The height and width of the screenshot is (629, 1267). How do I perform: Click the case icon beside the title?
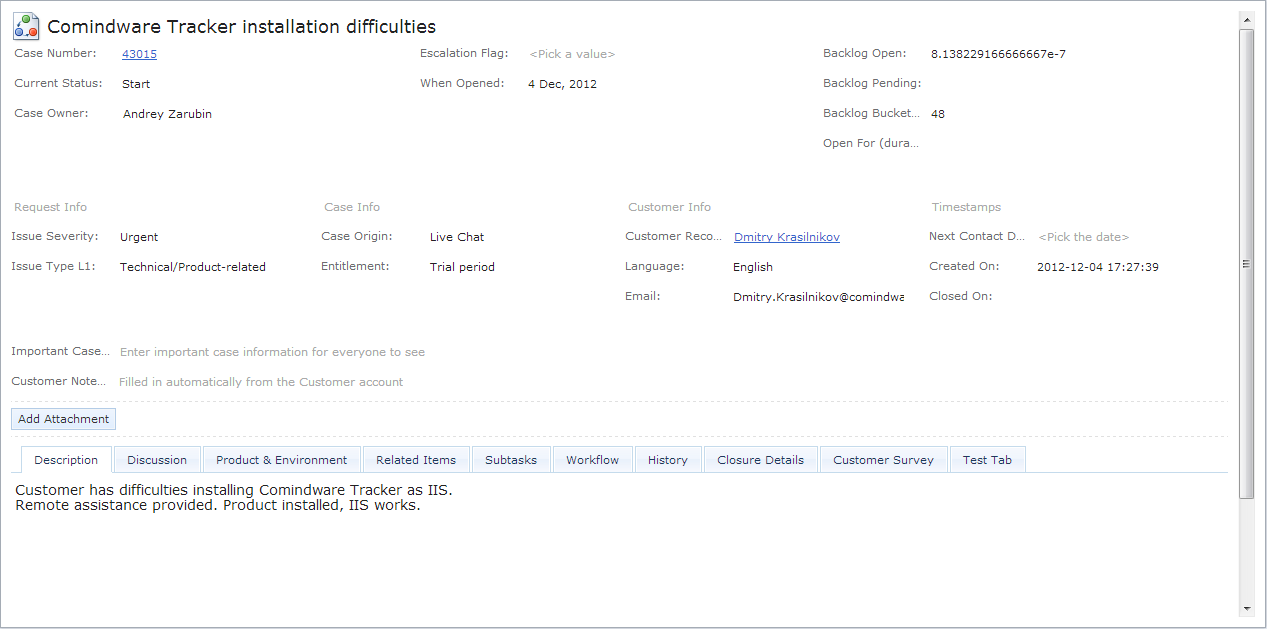[x=27, y=26]
